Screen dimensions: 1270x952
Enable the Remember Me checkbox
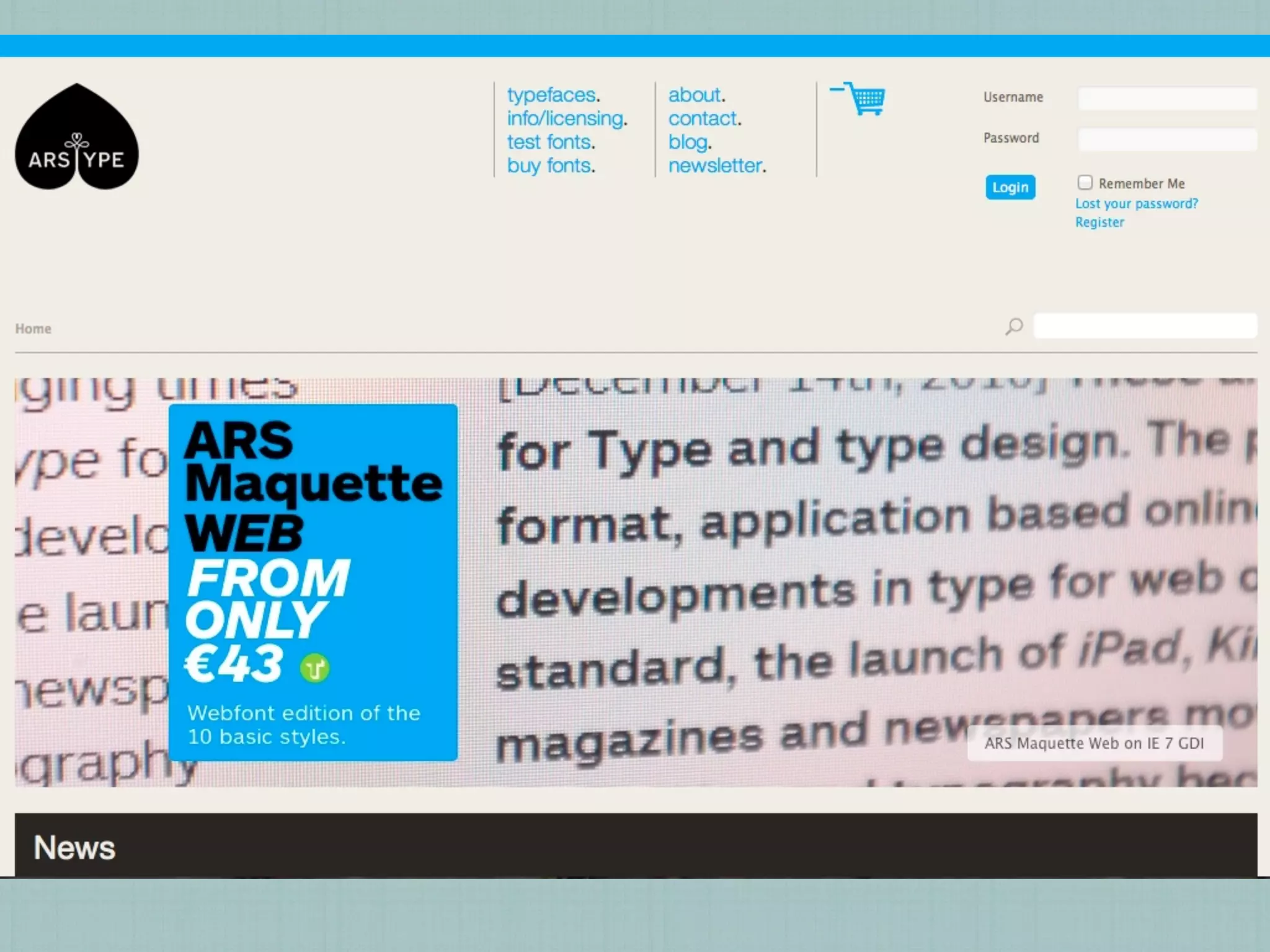tap(1085, 182)
